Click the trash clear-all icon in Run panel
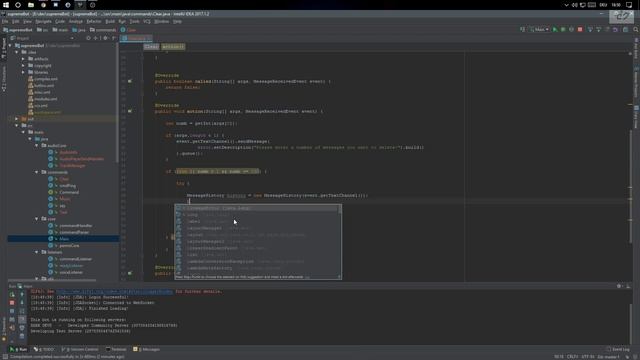Screen dimensions: 640x360 [x=22, y=336]
